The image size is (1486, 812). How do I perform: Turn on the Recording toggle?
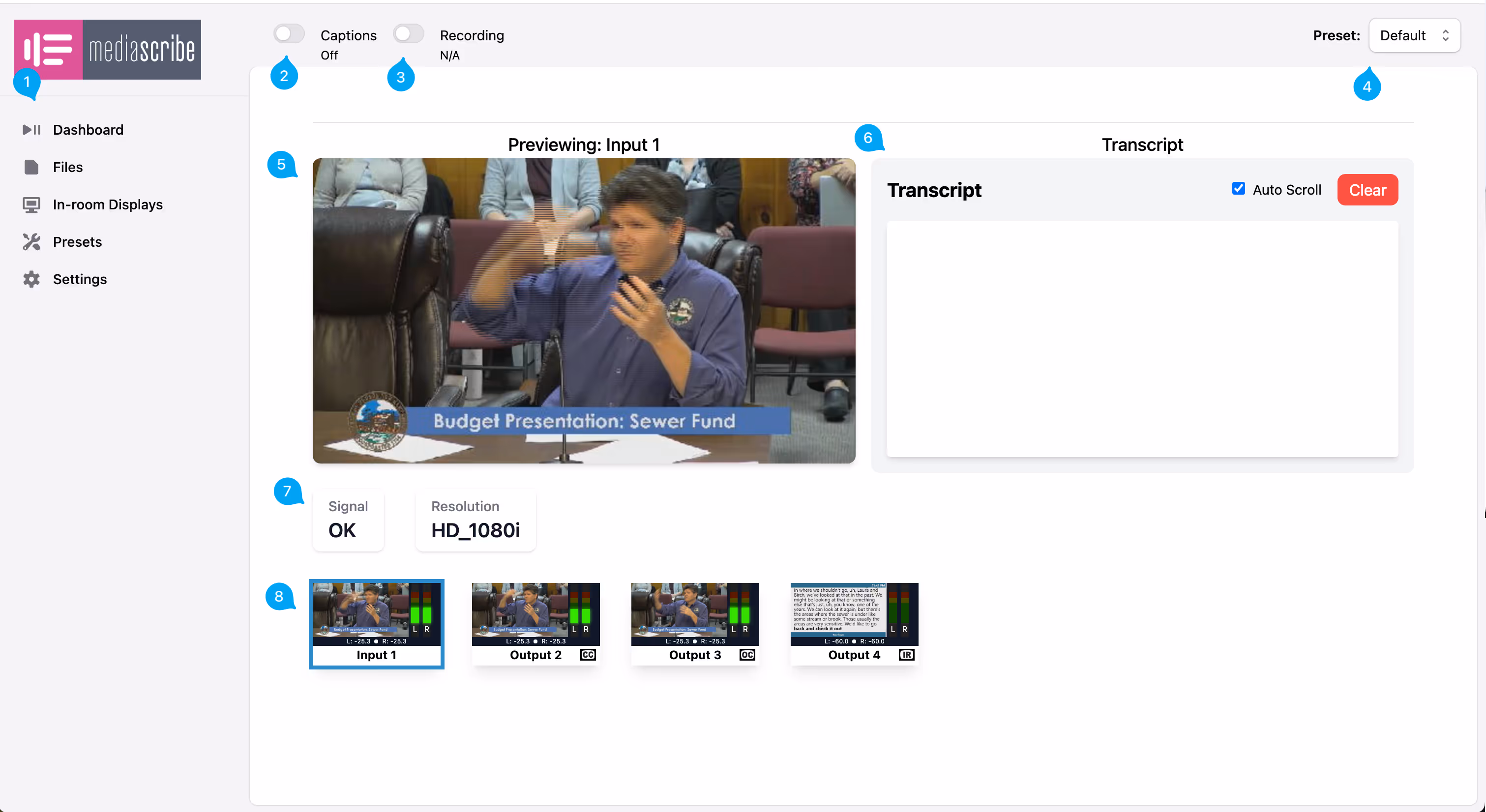tap(409, 33)
